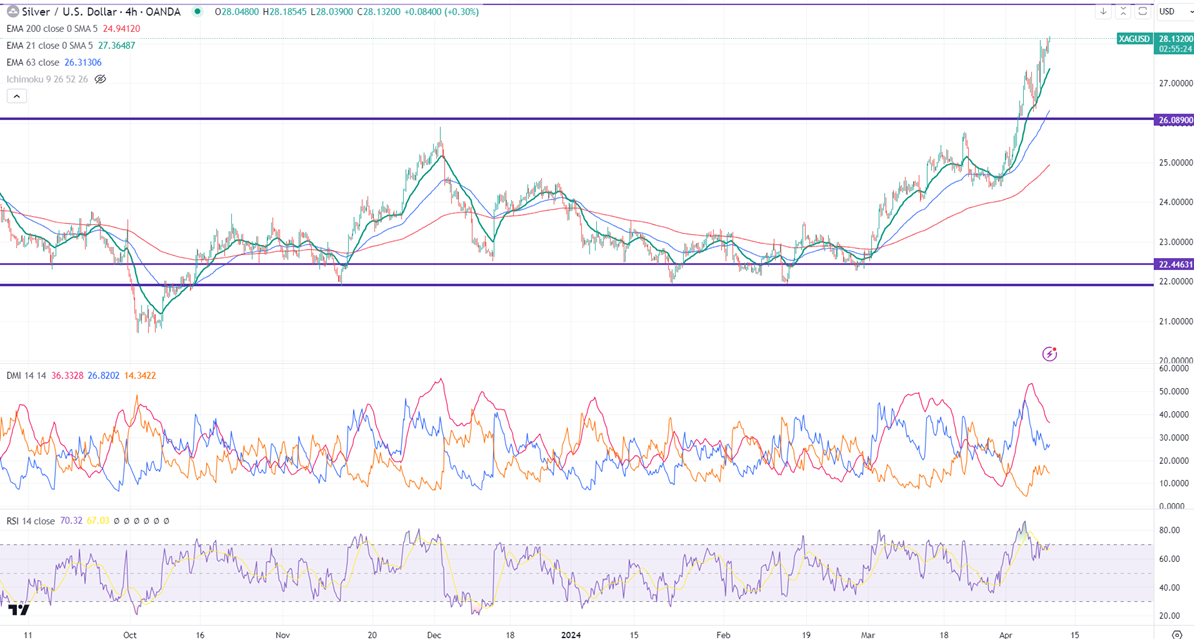Screen dimensions: 1194x639
Task: Click the Silver / U.S. Dollar symbol title
Action: point(69,11)
